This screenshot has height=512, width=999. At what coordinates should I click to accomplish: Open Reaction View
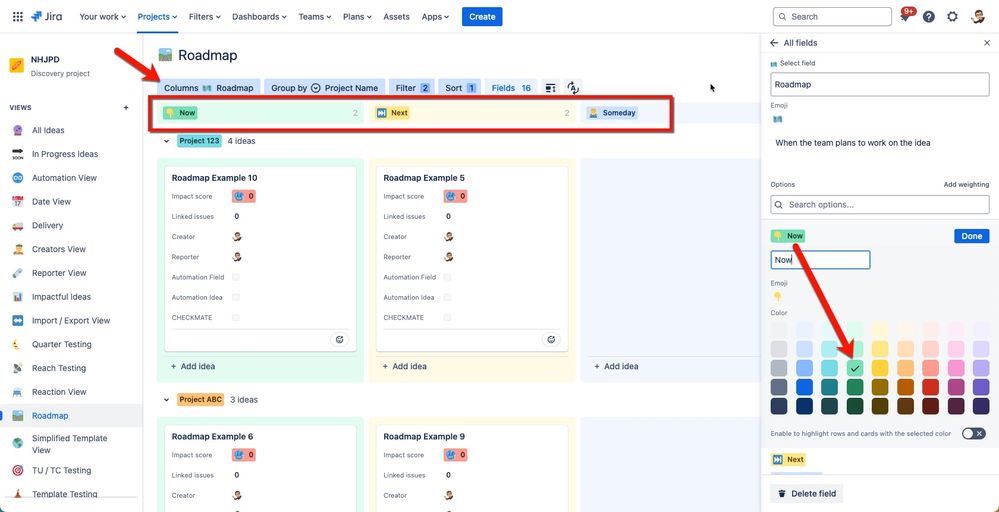pos(59,392)
